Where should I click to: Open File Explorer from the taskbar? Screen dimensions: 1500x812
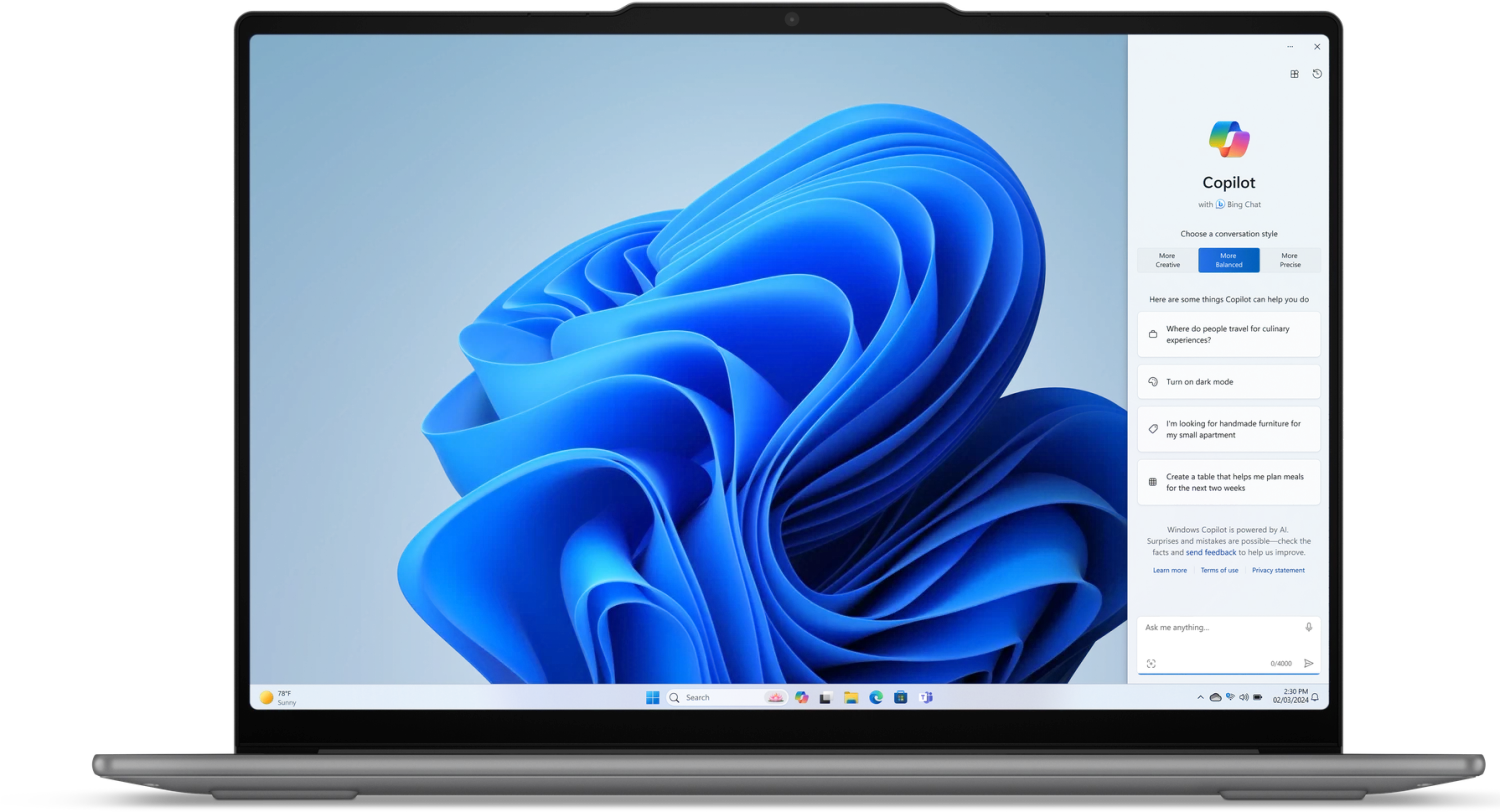click(x=851, y=697)
